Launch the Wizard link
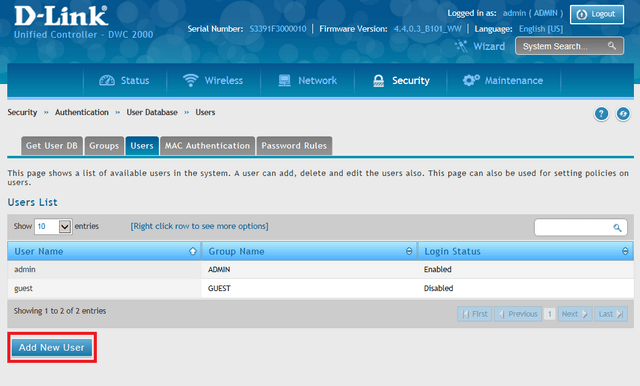The image size is (640, 386). [x=489, y=47]
